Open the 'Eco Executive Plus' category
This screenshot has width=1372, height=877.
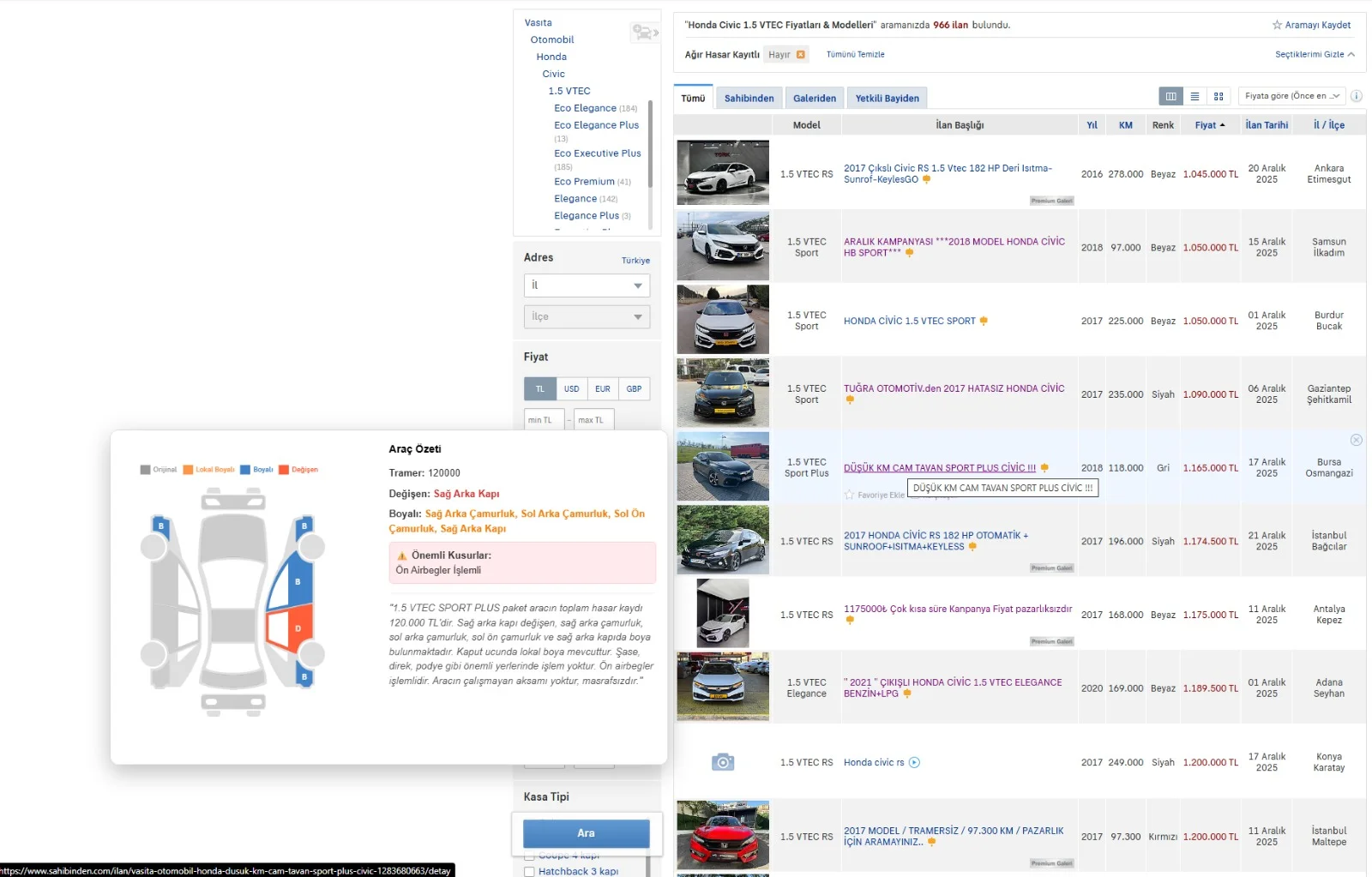click(x=598, y=153)
